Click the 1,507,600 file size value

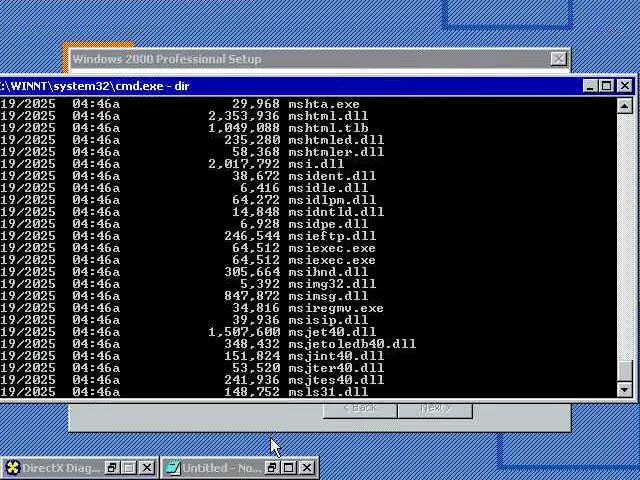(x=244, y=332)
